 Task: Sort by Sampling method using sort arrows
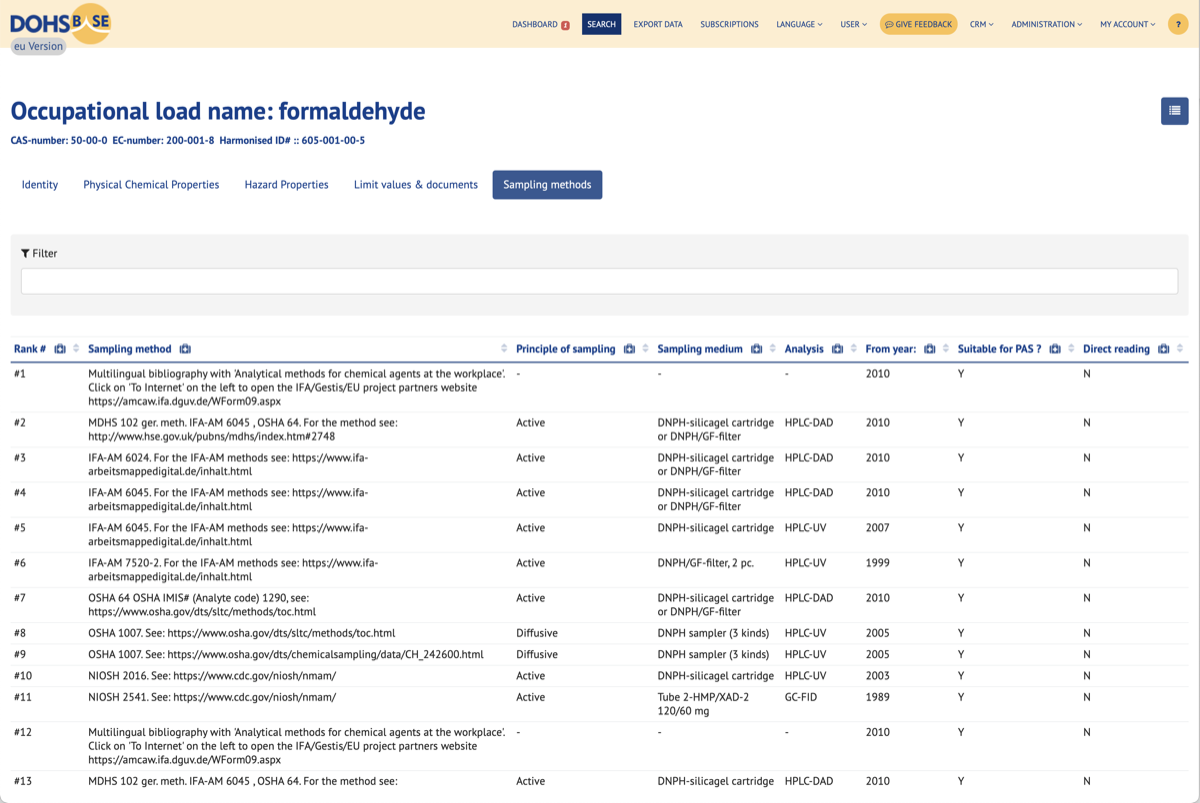[x=503, y=349]
